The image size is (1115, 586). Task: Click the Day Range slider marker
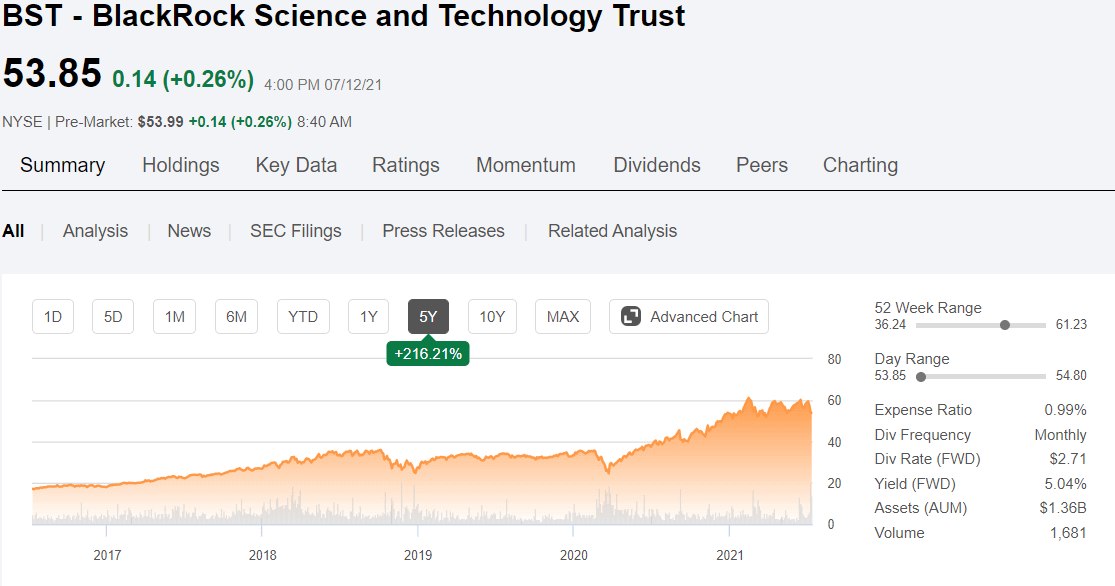coord(921,377)
